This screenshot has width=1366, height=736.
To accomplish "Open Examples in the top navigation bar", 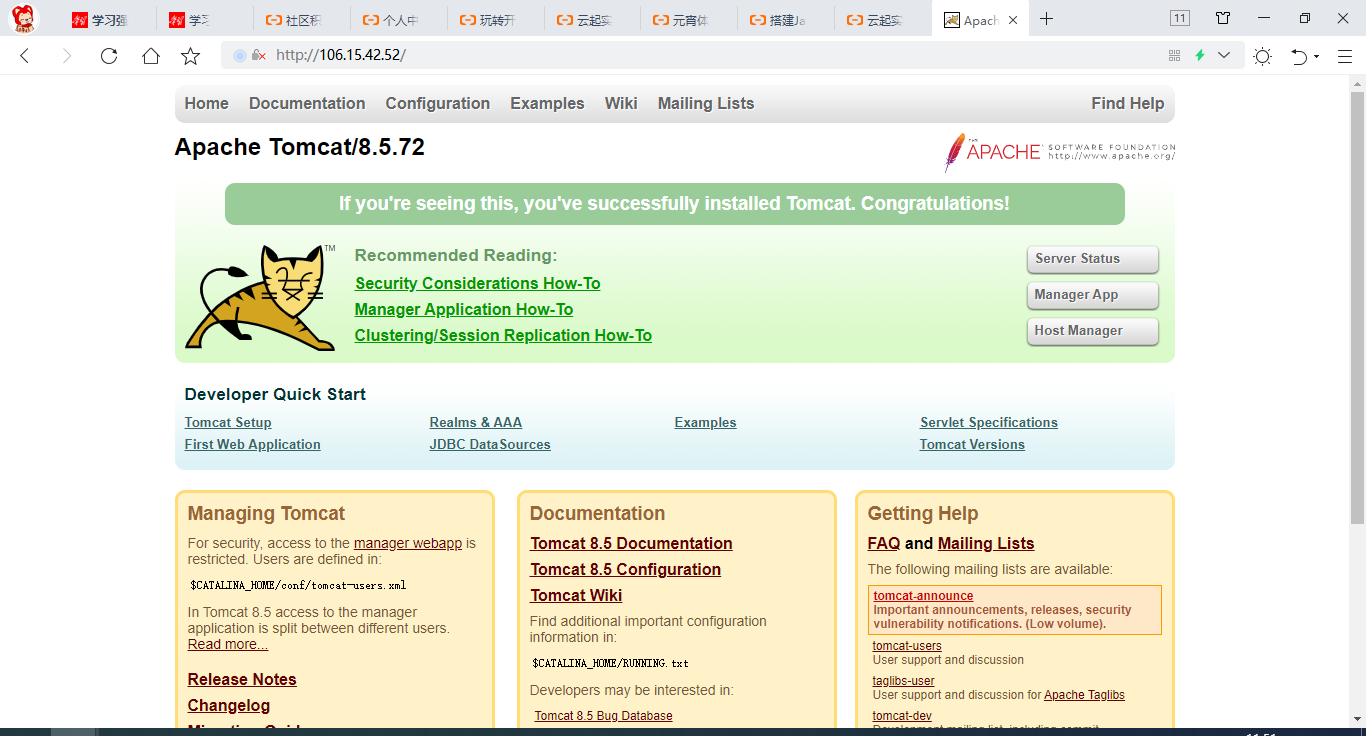I will pyautogui.click(x=547, y=104).
